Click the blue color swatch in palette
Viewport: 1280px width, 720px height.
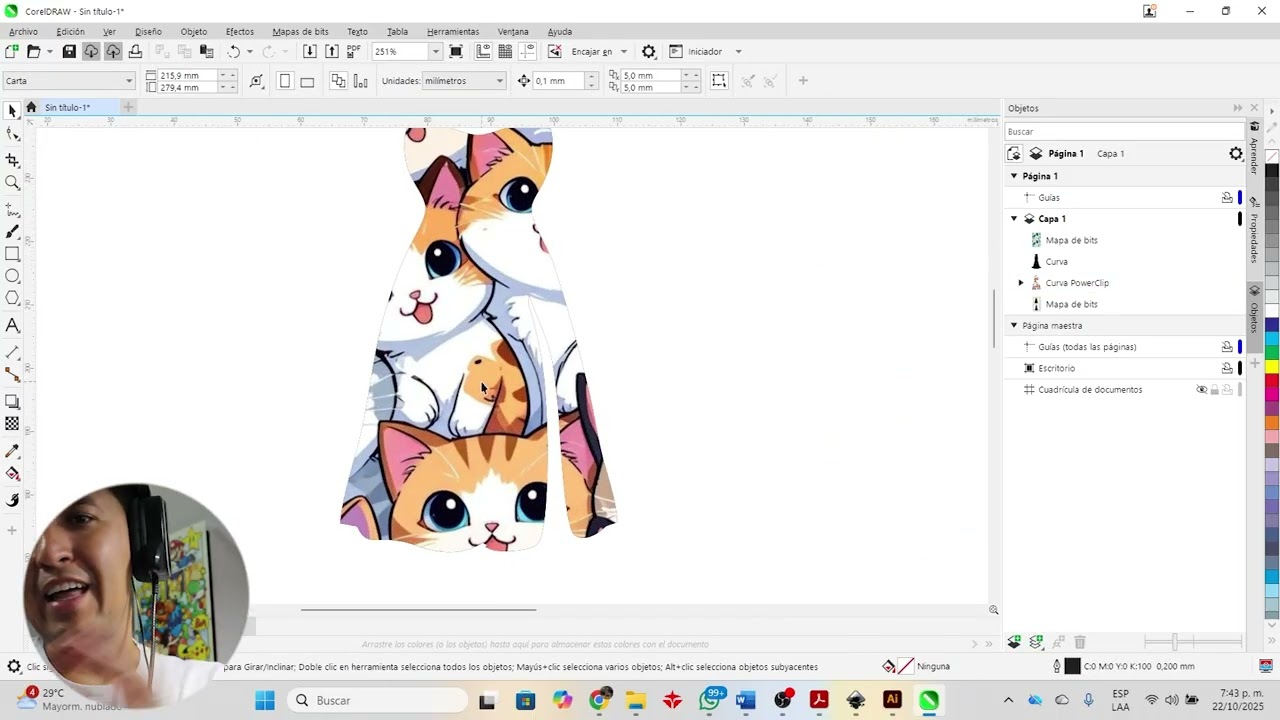(x=1272, y=325)
